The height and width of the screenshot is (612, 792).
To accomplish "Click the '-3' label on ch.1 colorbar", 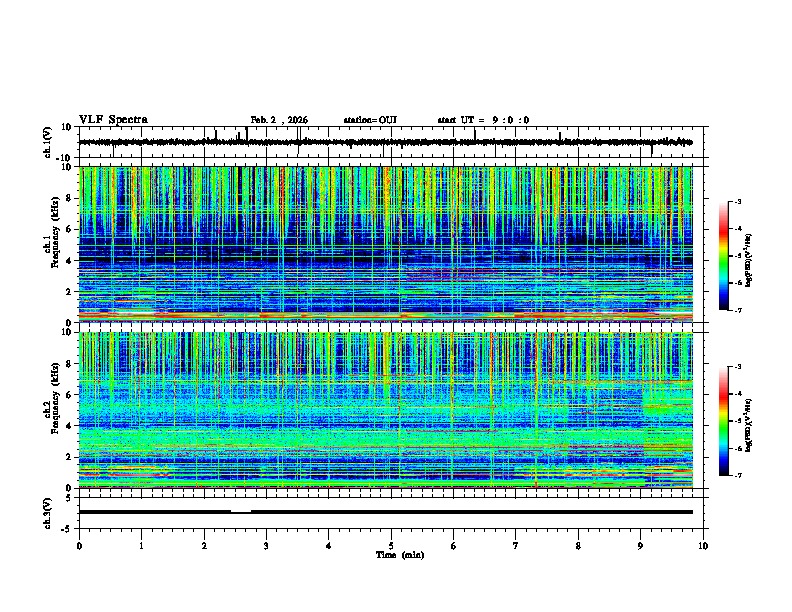I will [737, 201].
